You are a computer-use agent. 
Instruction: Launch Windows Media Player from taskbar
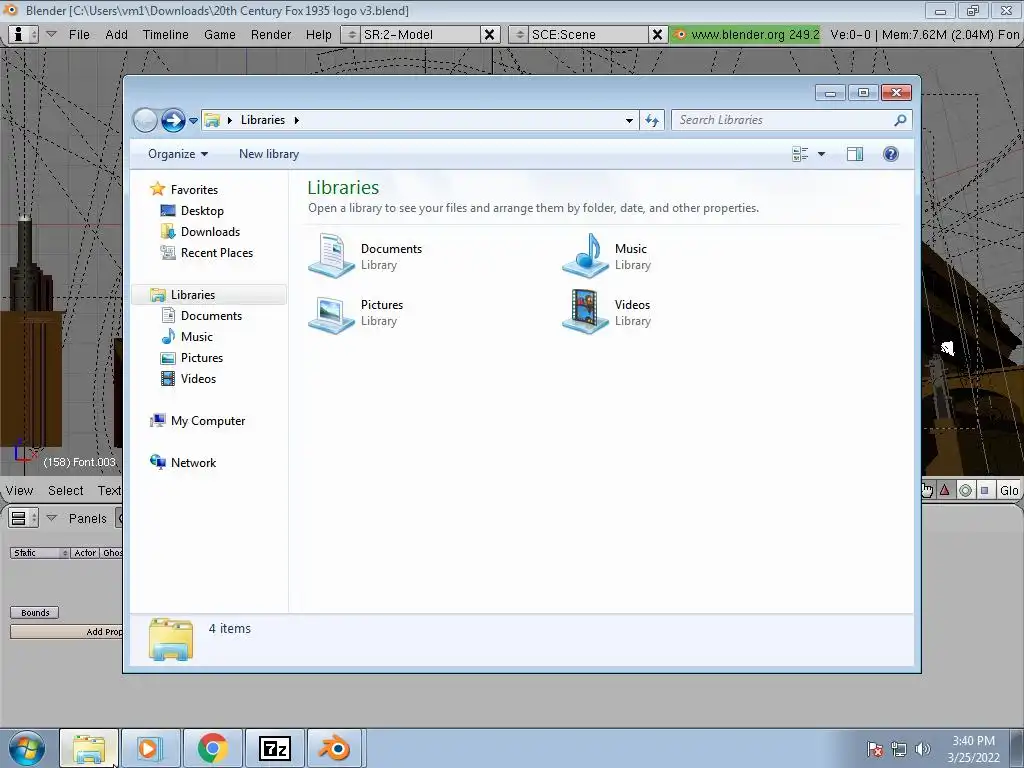tap(150, 748)
